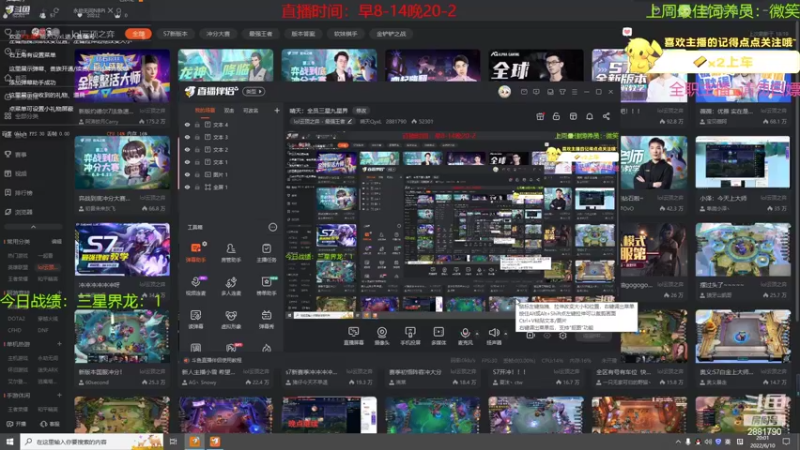Expand the 手游休闲 category with its plus

(59, 395)
